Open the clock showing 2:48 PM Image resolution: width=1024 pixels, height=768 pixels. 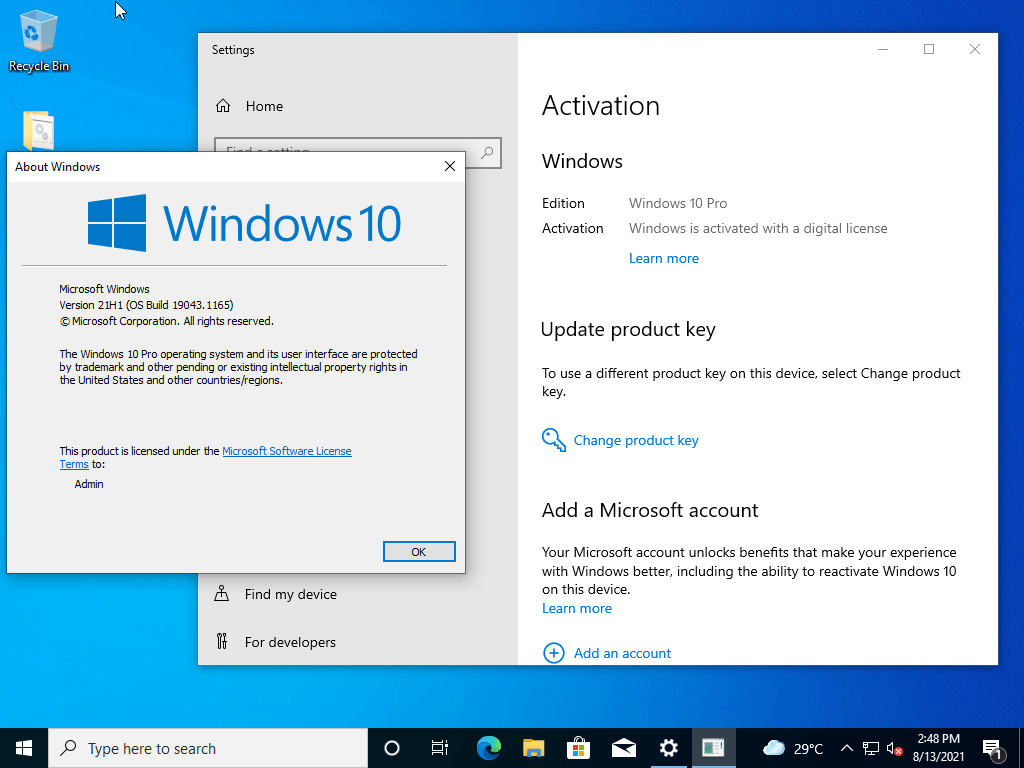tap(938, 748)
